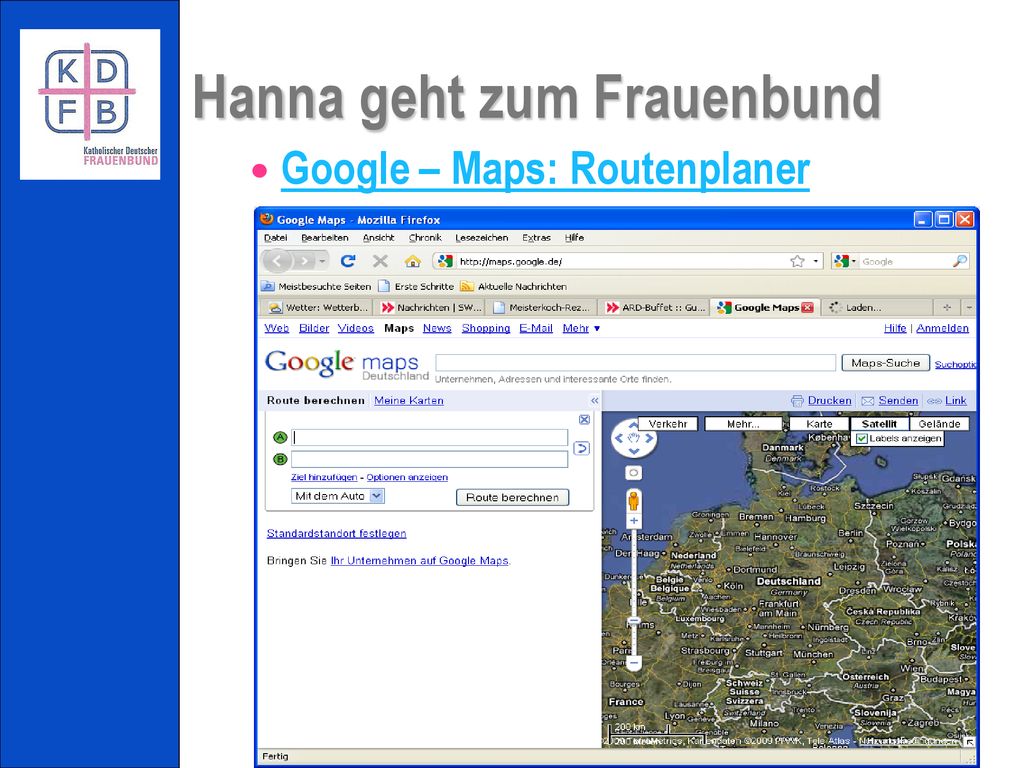Open the Bearbeiten menu

325,238
